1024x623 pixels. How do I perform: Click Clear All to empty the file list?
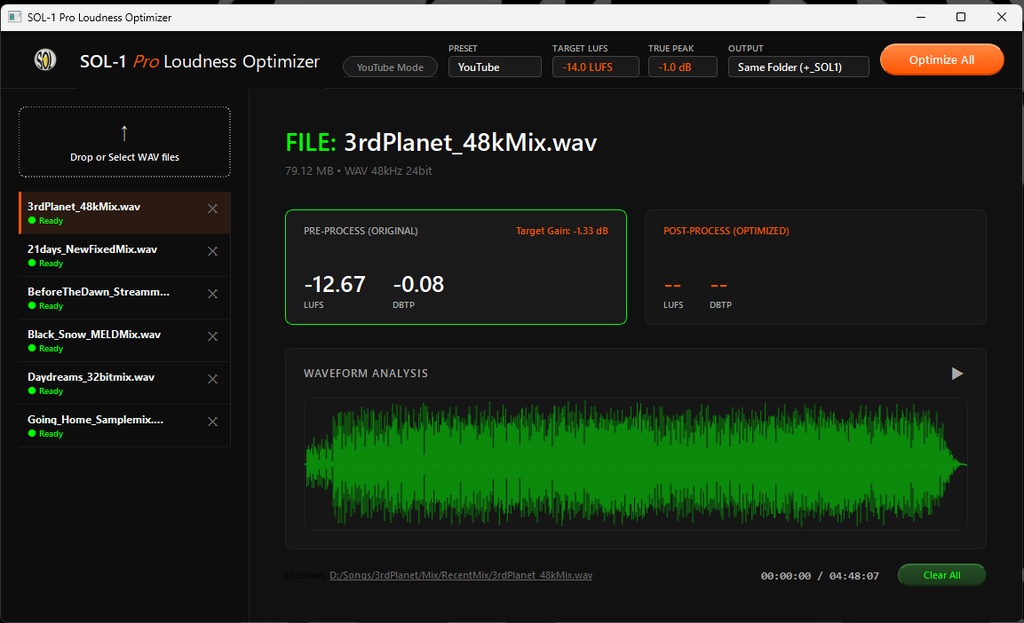pyautogui.click(x=941, y=575)
